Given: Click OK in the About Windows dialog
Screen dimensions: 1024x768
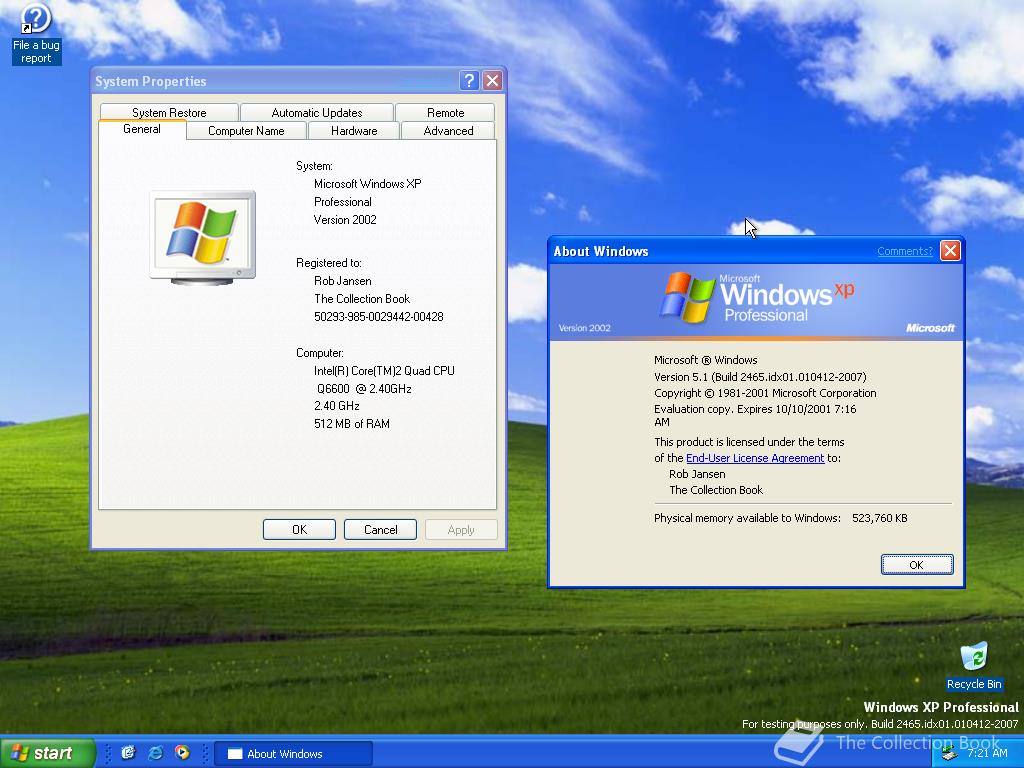Looking at the screenshot, I should (x=917, y=565).
